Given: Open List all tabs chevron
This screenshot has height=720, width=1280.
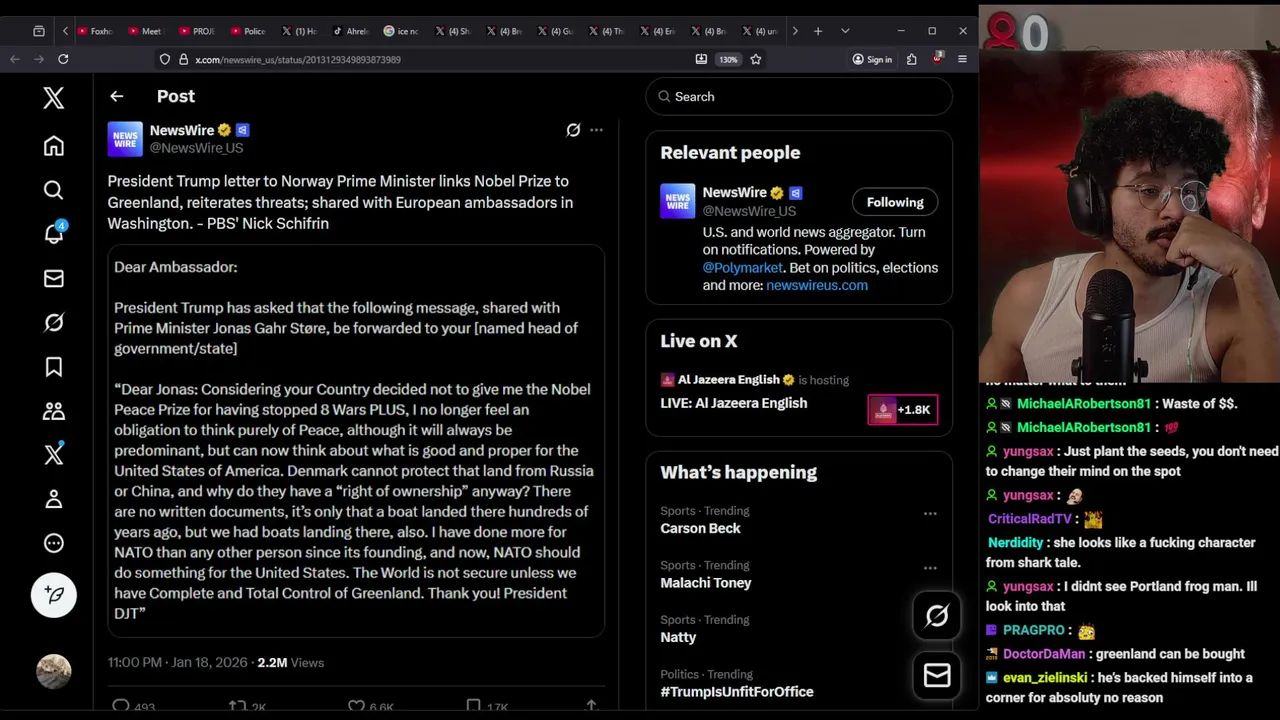Looking at the screenshot, I should tap(845, 31).
